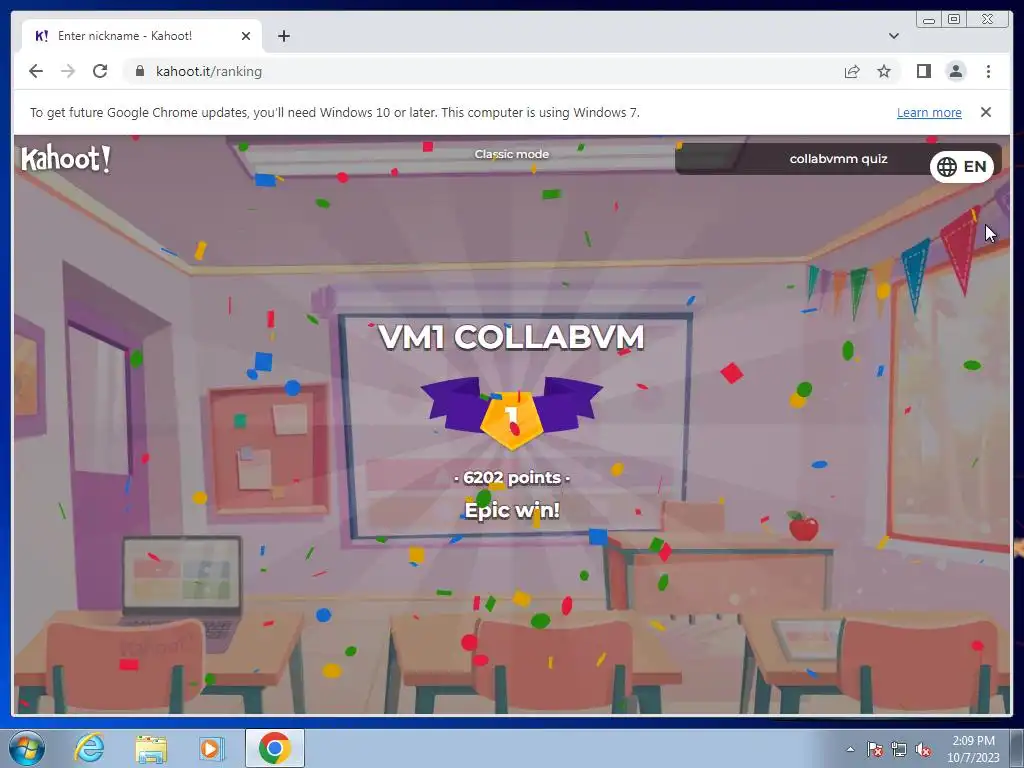The height and width of the screenshot is (768, 1024).
Task: Close the Chrome window
Action: coord(988,20)
